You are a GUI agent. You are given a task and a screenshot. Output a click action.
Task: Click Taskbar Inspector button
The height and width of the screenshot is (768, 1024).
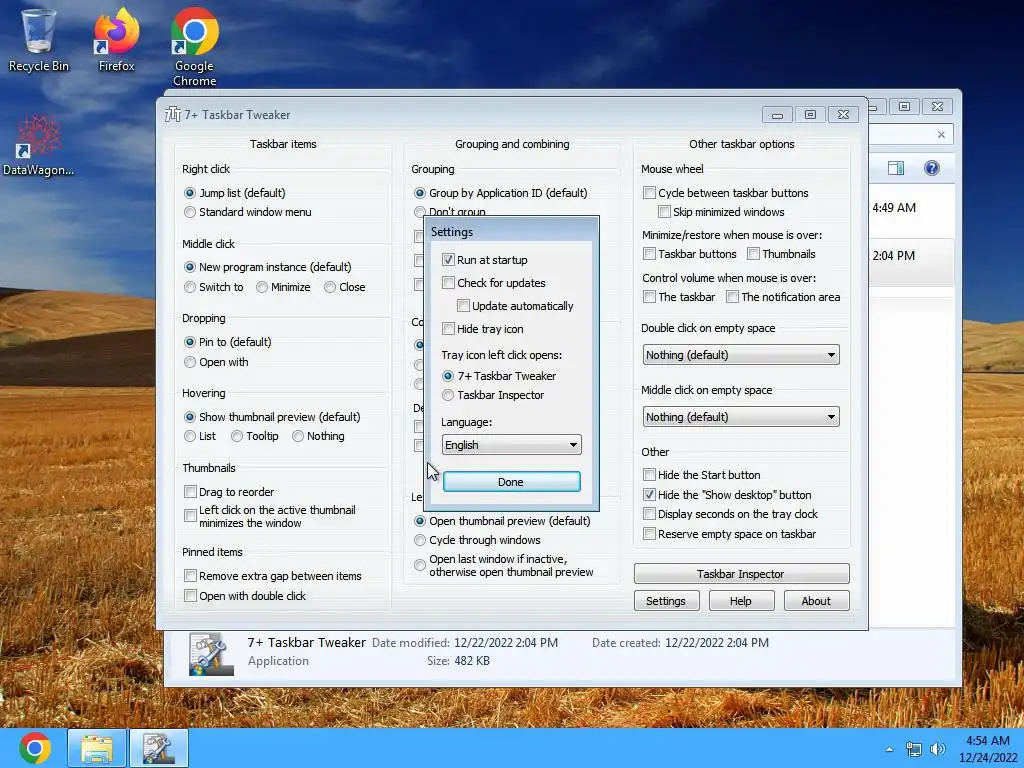[741, 573]
